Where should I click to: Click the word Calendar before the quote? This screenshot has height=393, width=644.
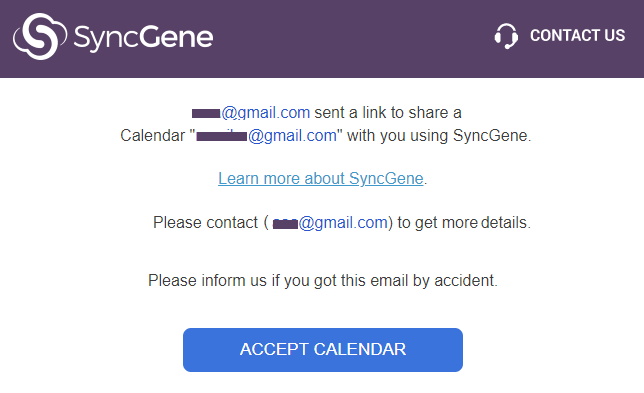pyautogui.click(x=153, y=136)
